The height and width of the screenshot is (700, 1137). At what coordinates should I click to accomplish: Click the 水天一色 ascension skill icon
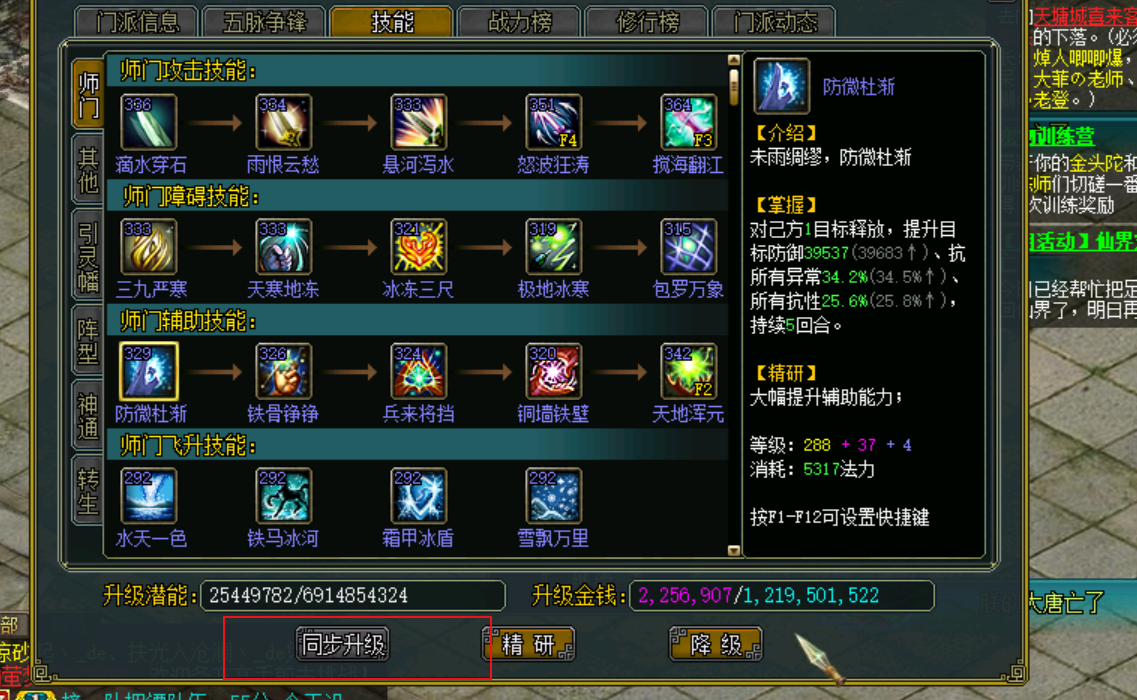tap(149, 495)
